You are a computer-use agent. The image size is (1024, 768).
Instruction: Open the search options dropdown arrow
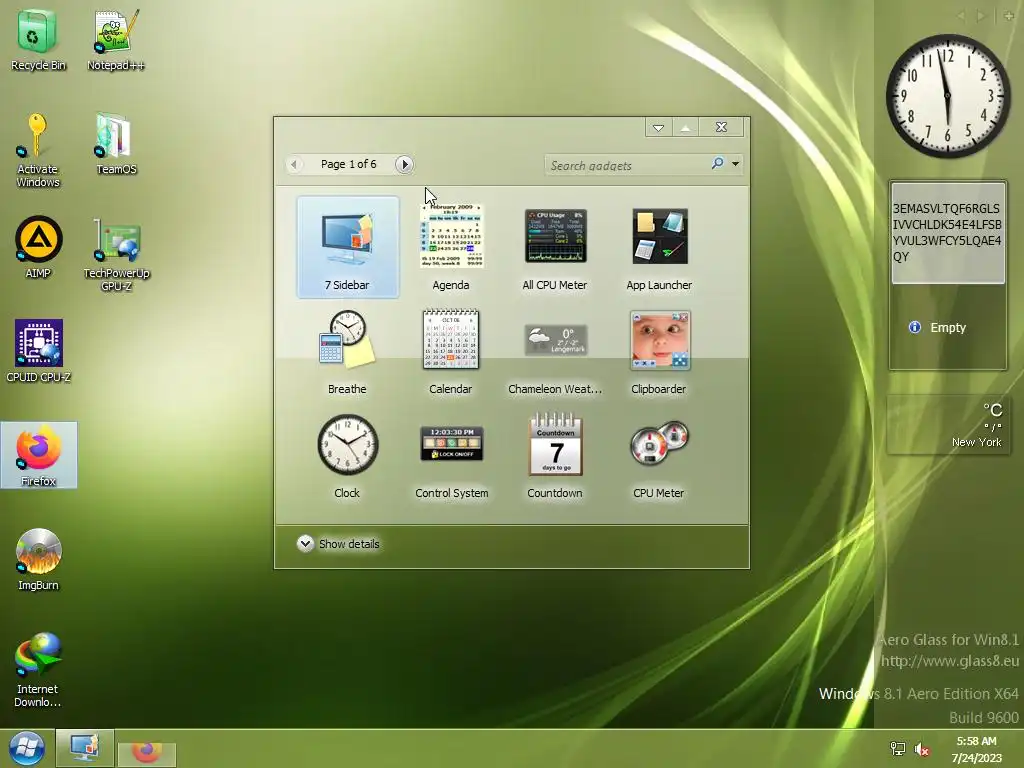[x=735, y=164]
